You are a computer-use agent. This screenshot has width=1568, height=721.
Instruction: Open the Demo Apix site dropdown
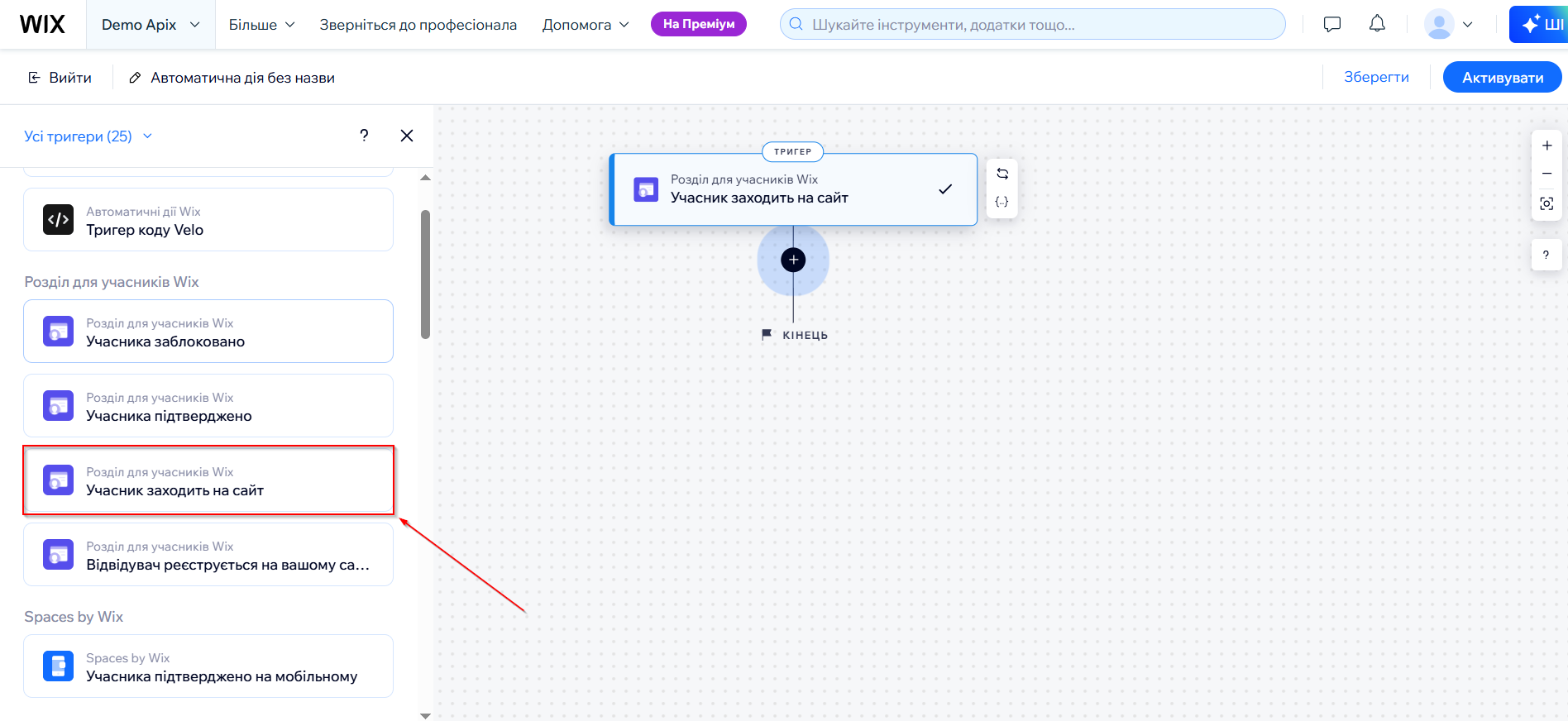pos(151,25)
